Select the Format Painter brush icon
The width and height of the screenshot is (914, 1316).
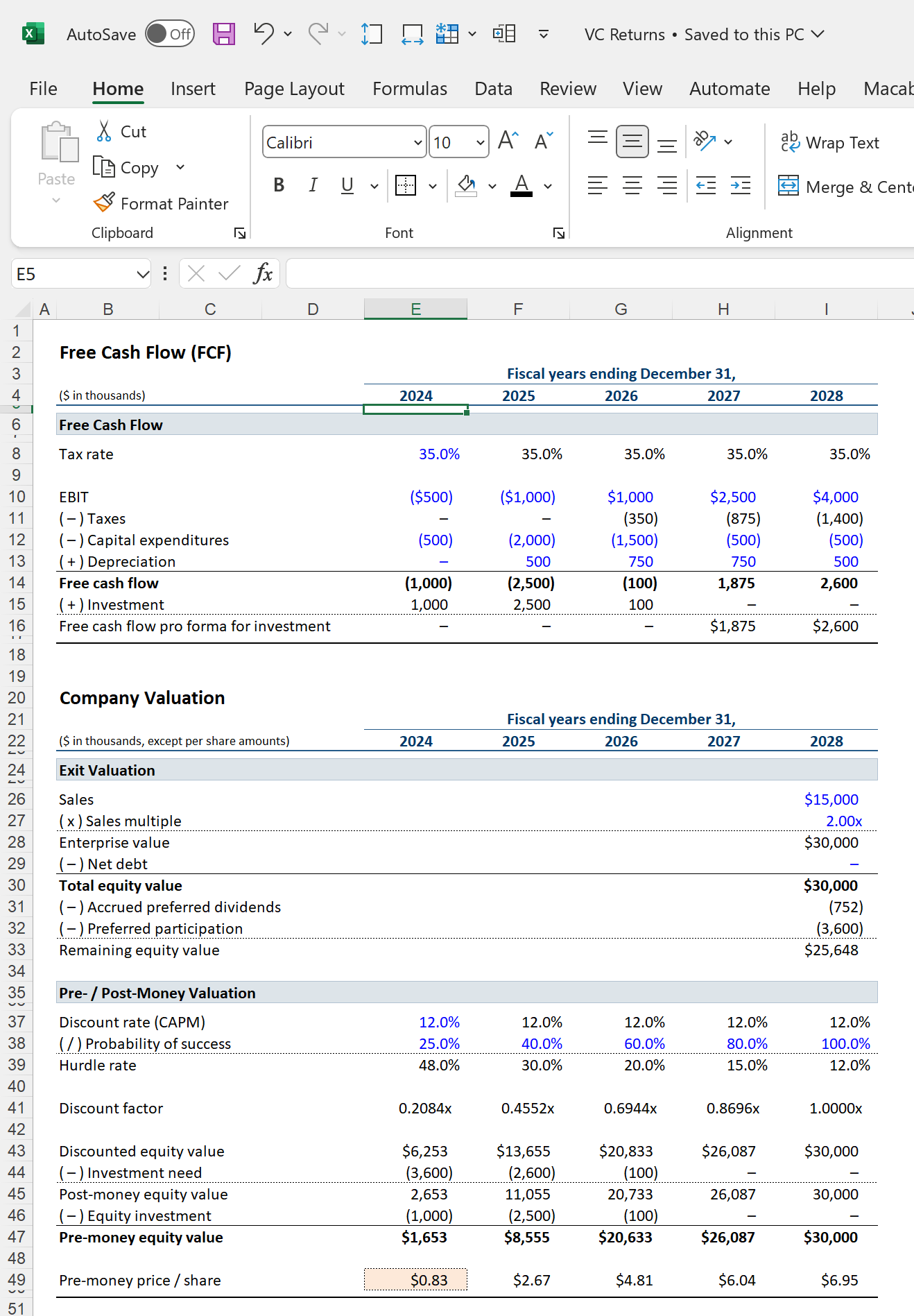(104, 203)
